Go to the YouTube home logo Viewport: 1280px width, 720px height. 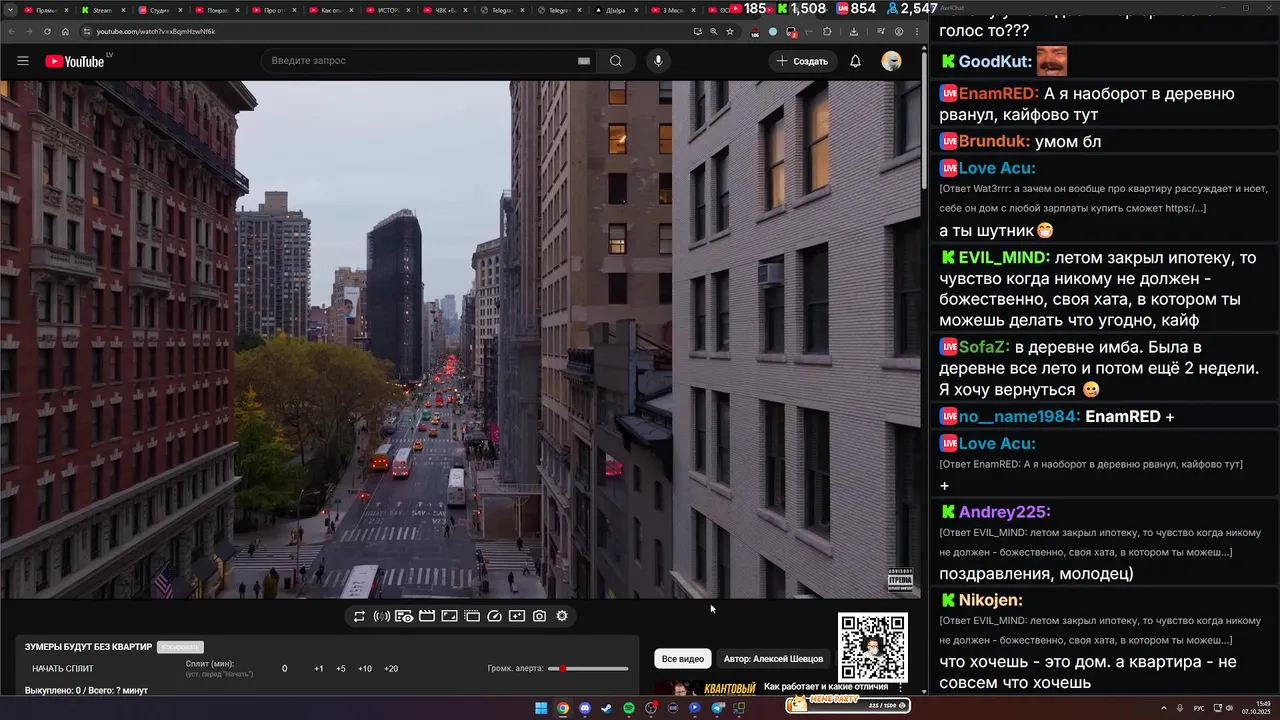pos(76,61)
